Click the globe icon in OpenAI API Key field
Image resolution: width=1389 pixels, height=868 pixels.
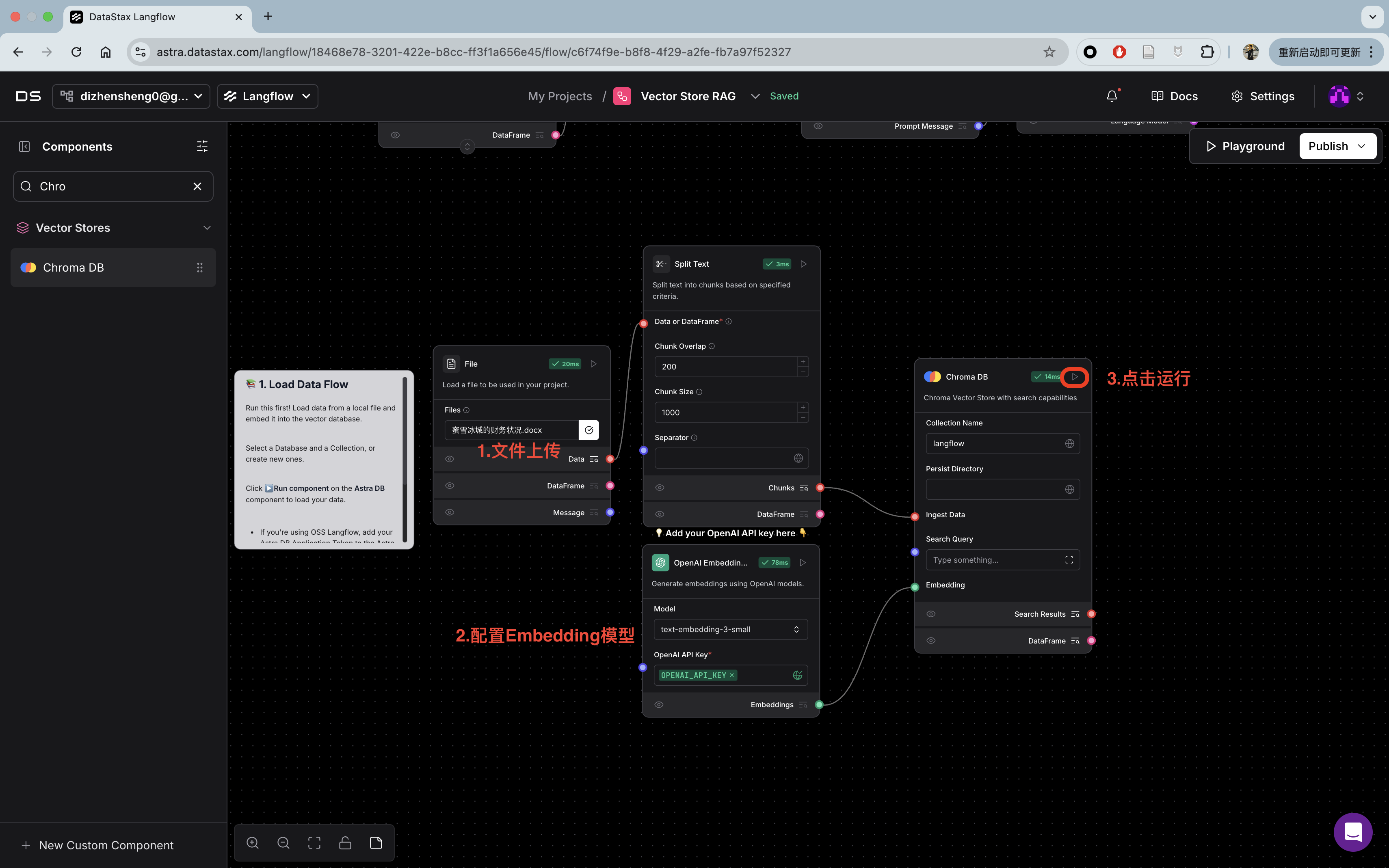point(798,676)
